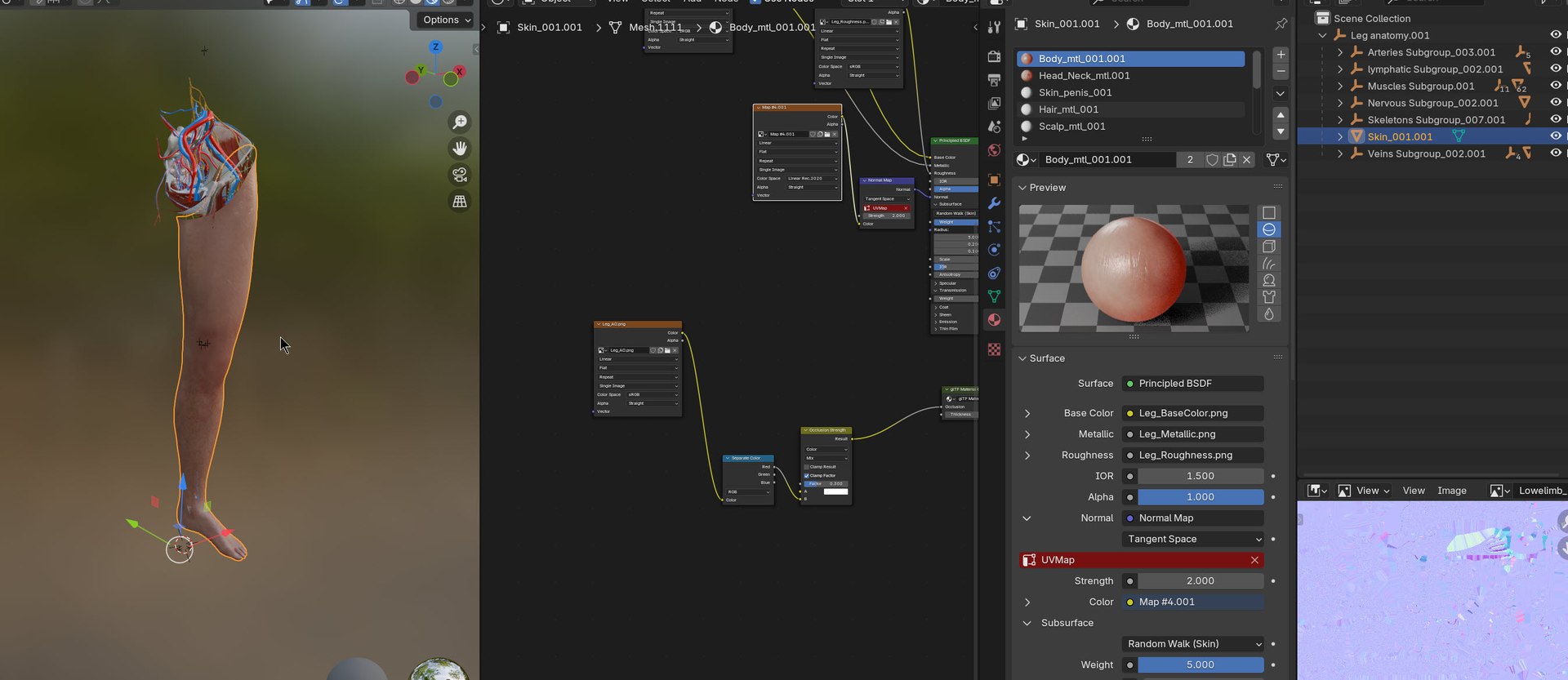The width and height of the screenshot is (1568, 680).
Task: Hide Nervous Subgroup_002.001 in the outliner
Action: tap(1556, 103)
